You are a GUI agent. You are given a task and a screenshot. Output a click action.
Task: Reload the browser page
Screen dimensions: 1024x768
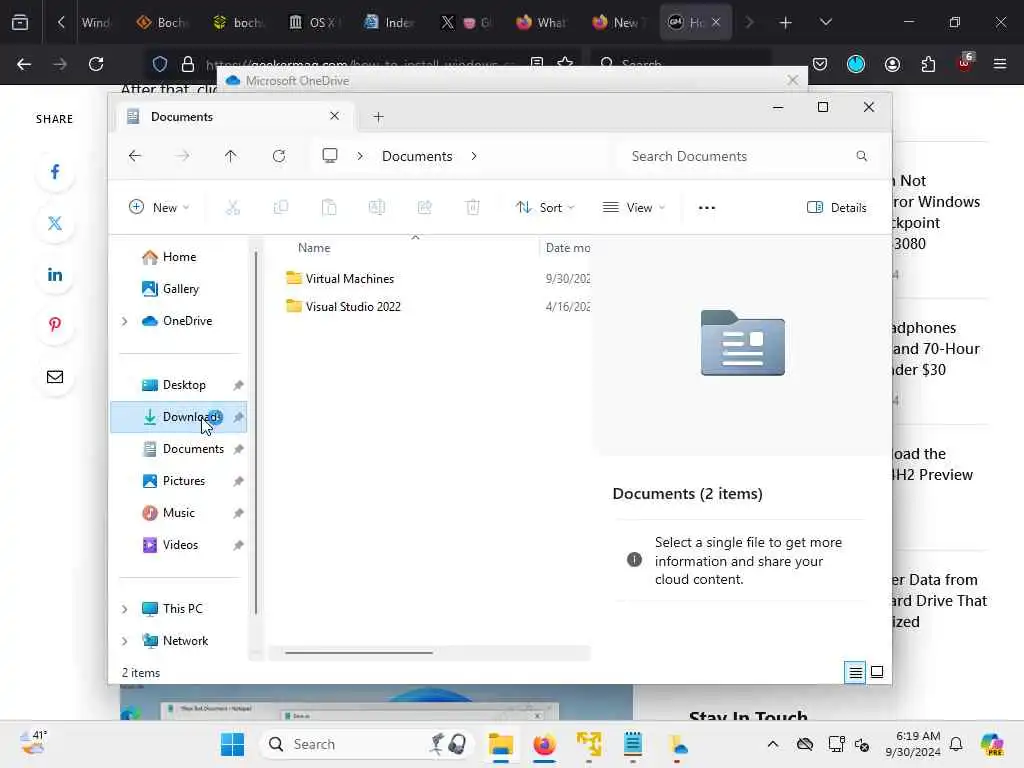pos(96,64)
